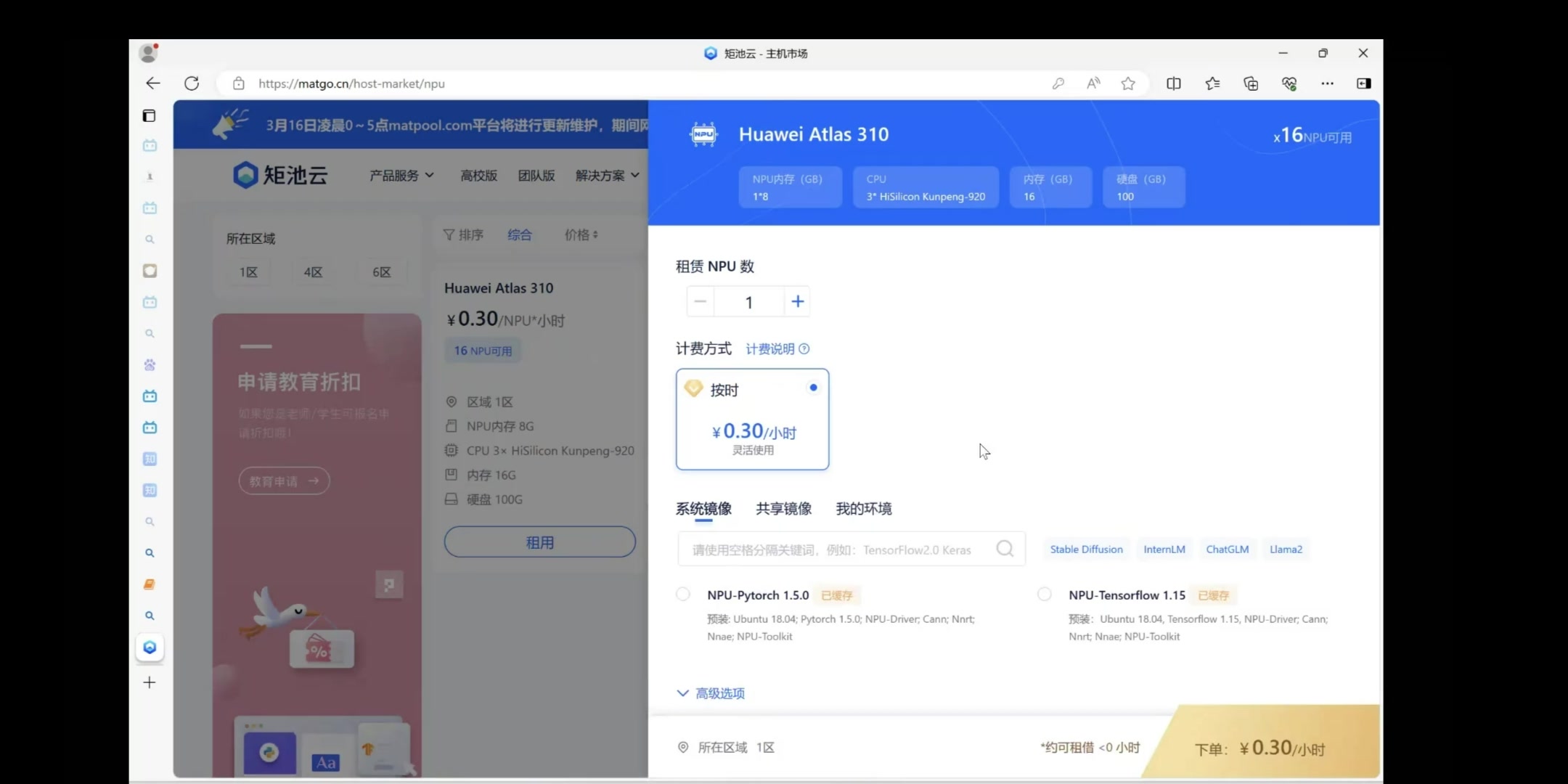Click the Llama2 tag
Screen dimensions: 1568x784
tap(1286, 549)
